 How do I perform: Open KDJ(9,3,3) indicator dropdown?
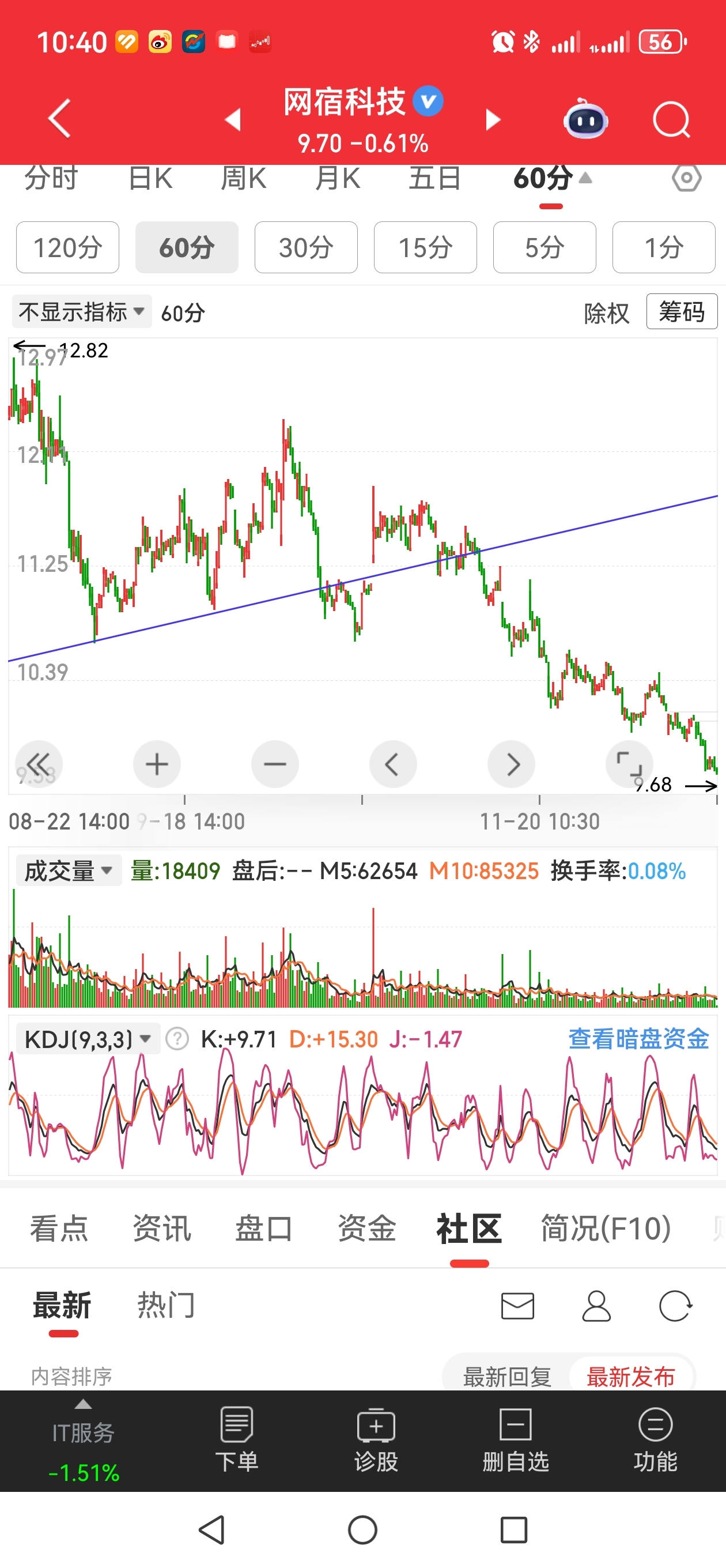point(88,1039)
